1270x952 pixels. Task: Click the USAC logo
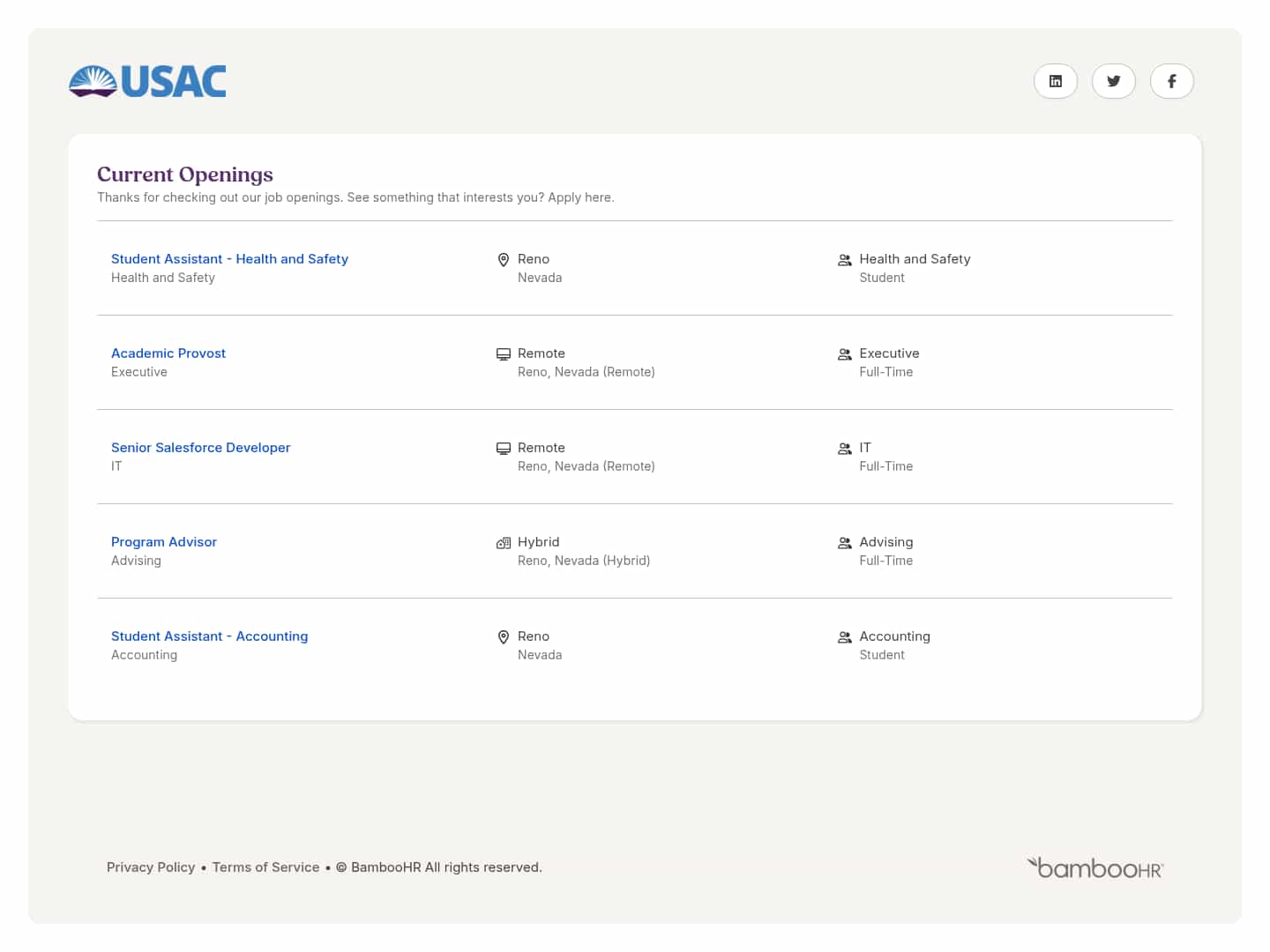[147, 81]
